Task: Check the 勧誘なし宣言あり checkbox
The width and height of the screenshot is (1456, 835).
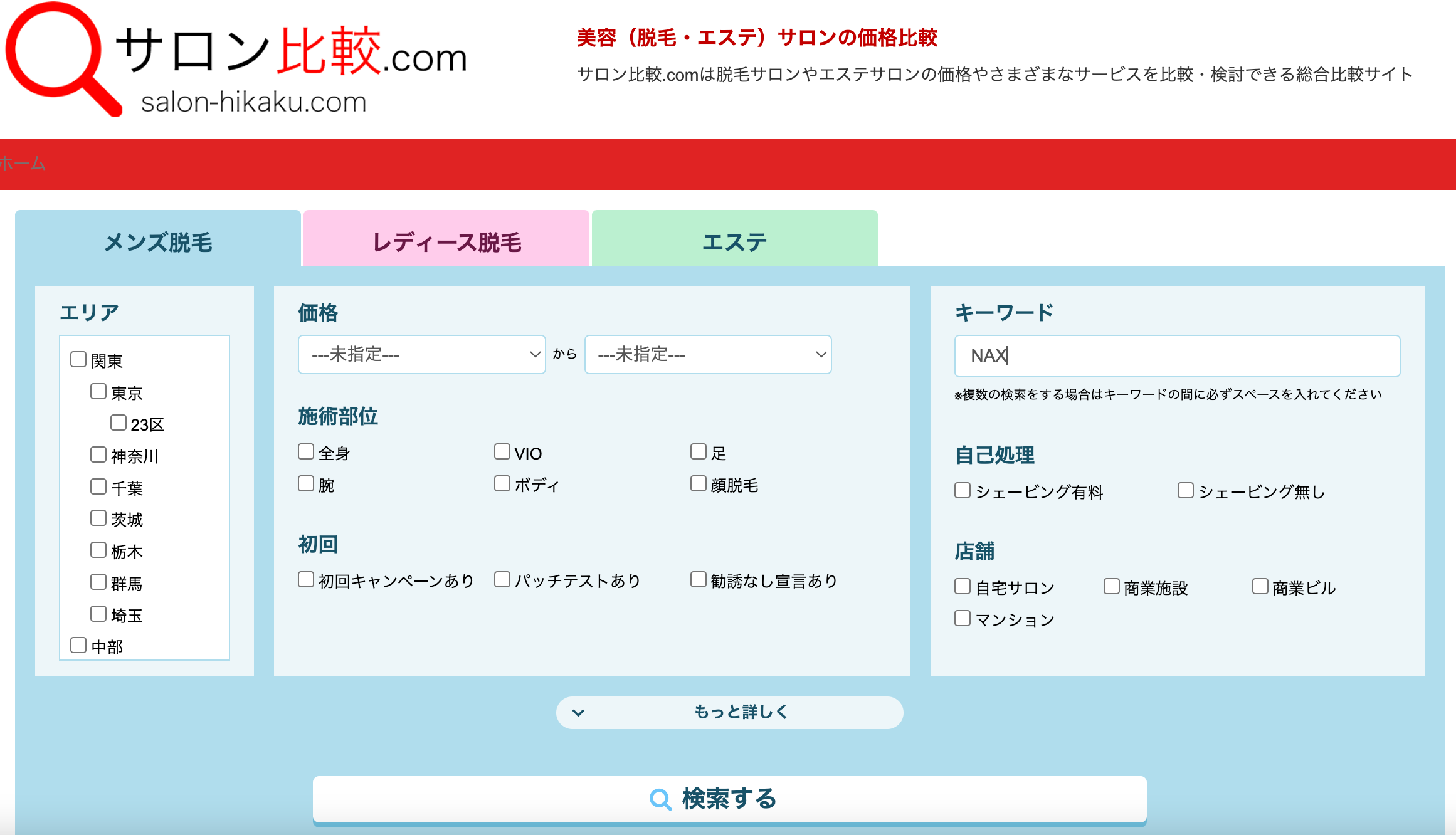Action: 699,580
